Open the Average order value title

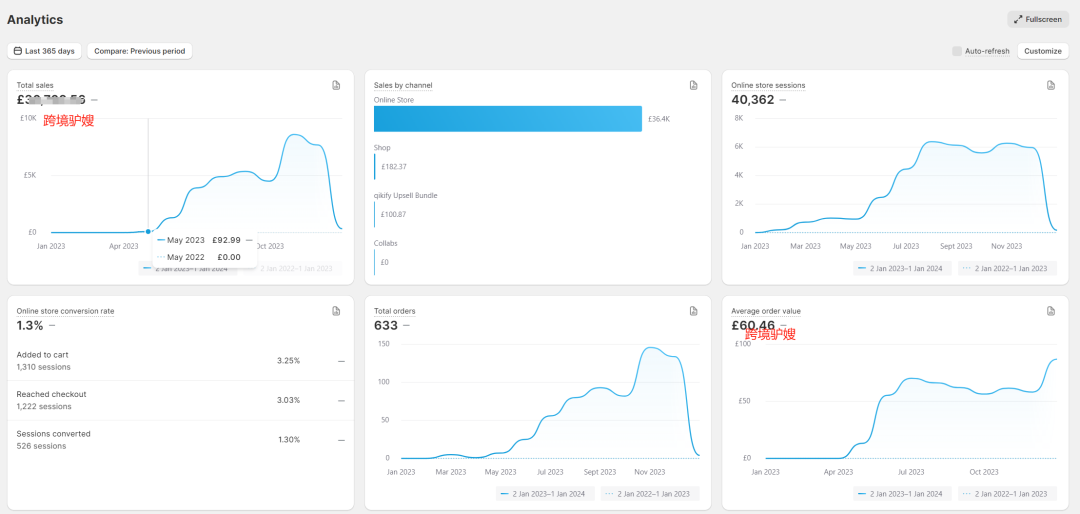pyautogui.click(x=766, y=311)
